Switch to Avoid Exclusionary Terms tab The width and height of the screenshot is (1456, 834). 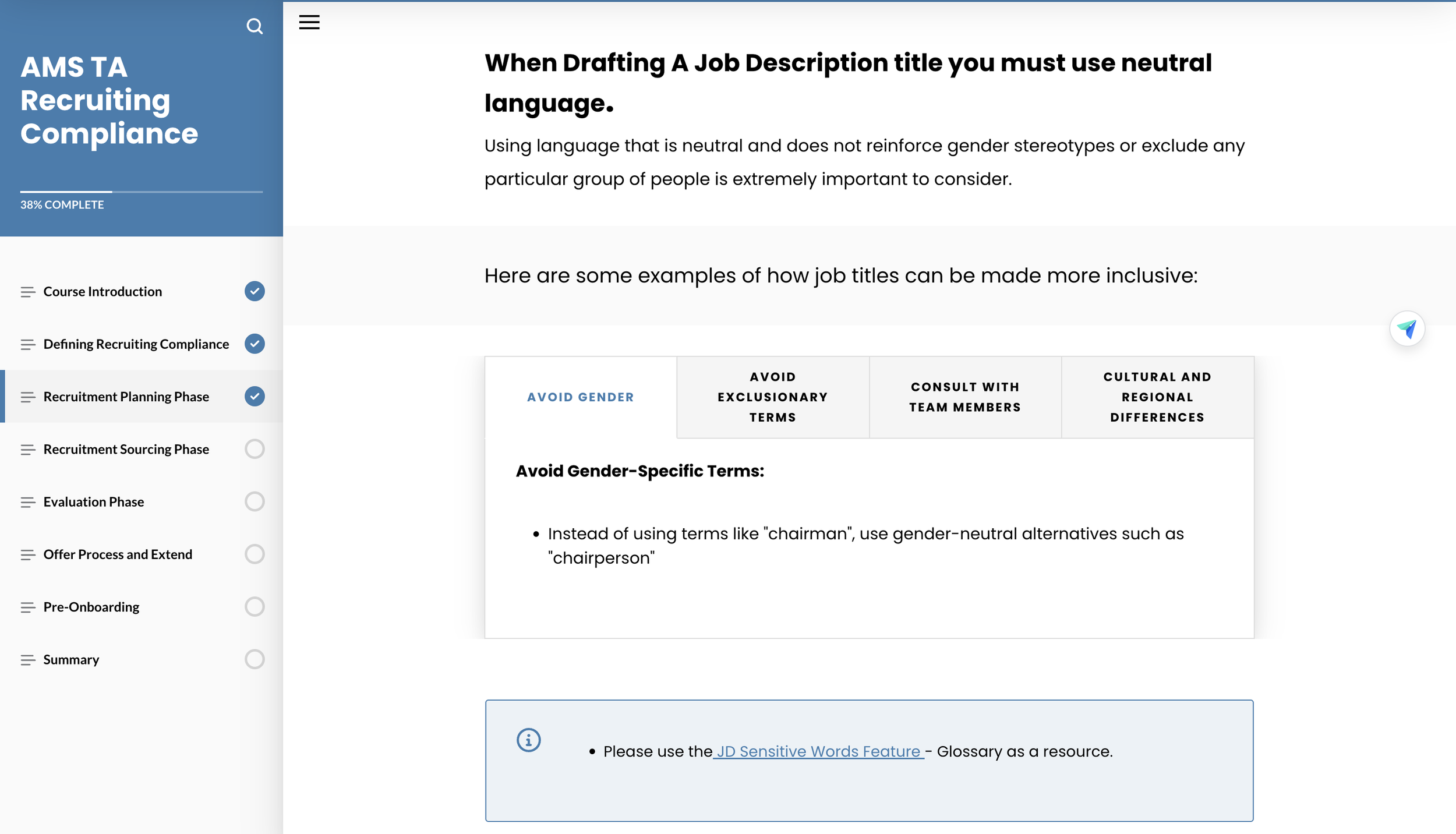click(x=772, y=397)
